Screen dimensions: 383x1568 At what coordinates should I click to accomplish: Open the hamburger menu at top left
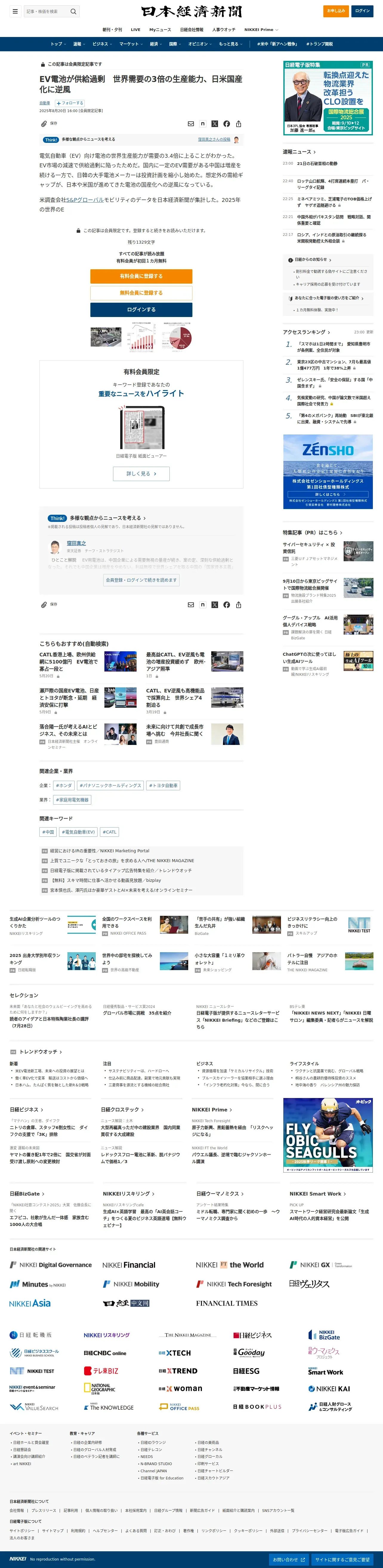[15, 11]
